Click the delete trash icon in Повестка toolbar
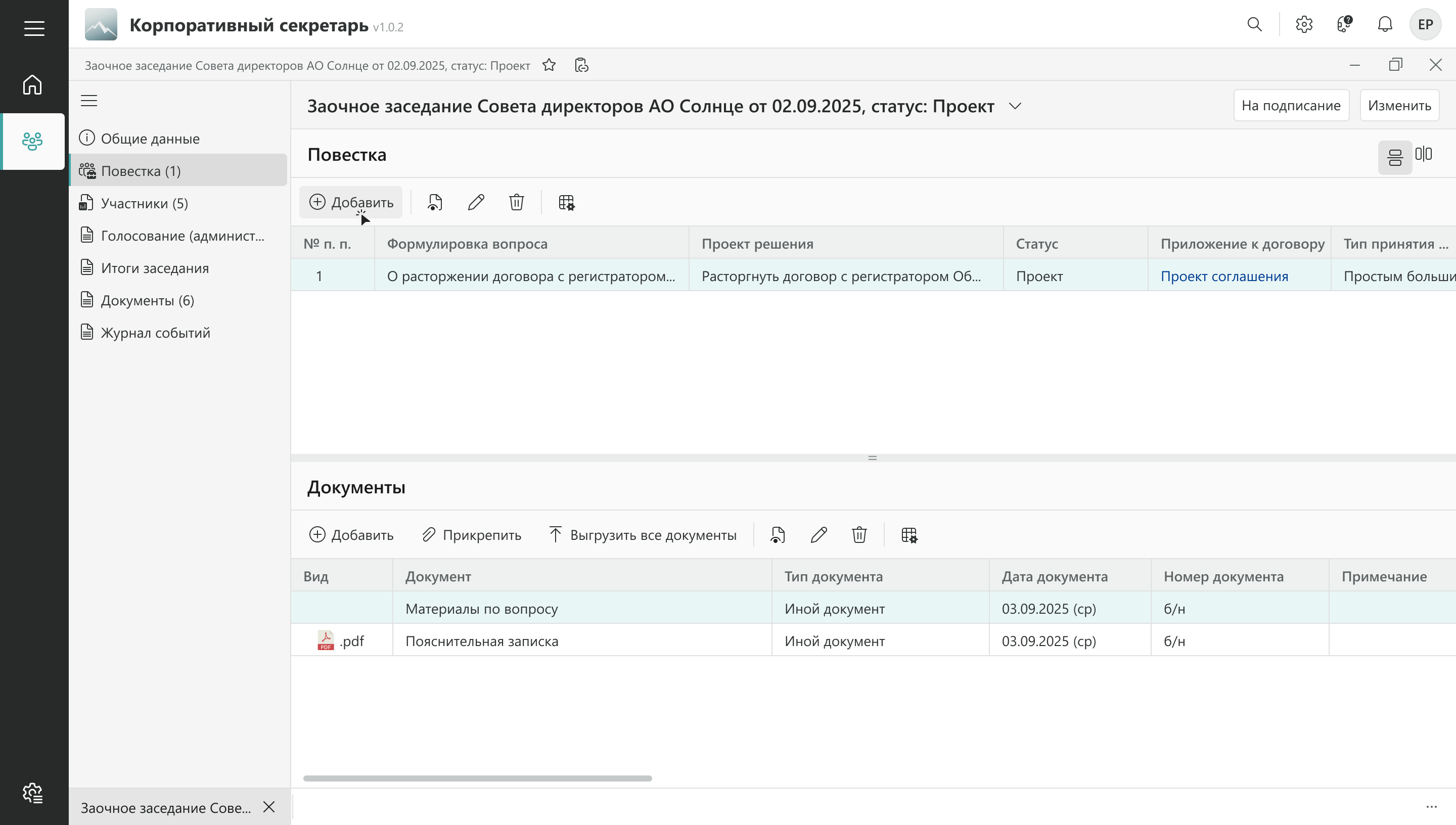 click(x=516, y=202)
